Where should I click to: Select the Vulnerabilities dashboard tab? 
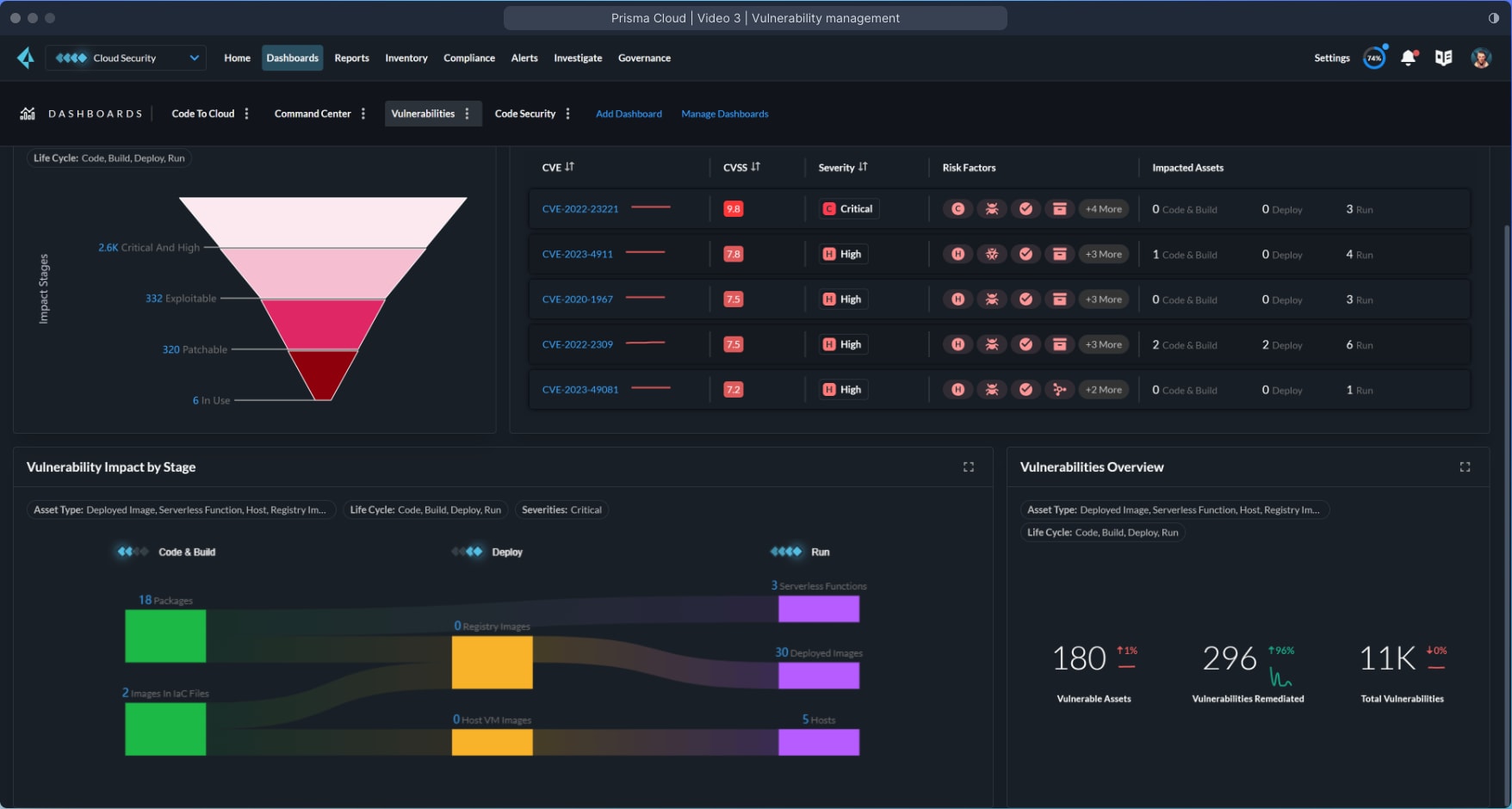424,113
